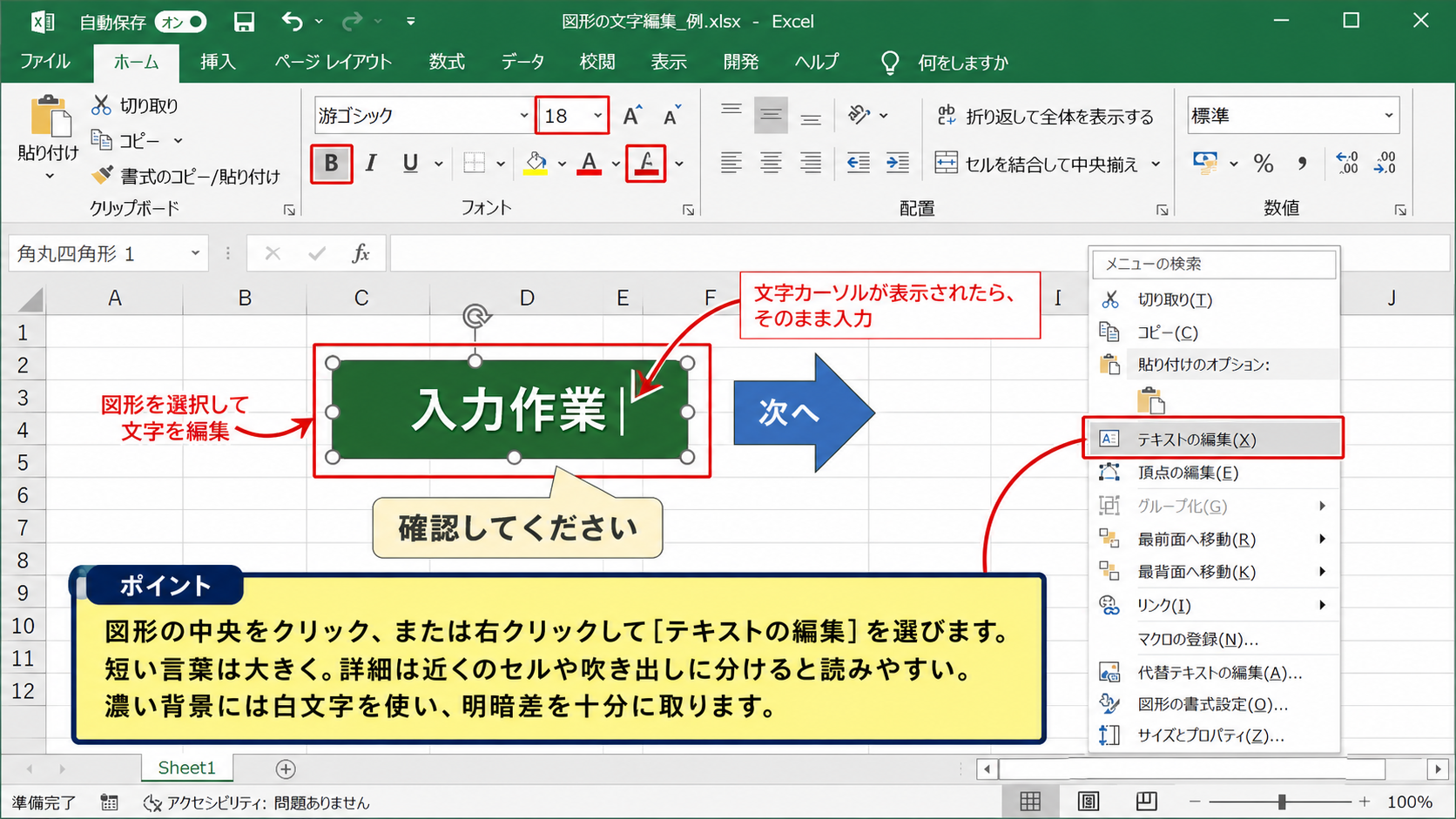Image resolution: width=1456 pixels, height=819 pixels.
Task: Click the Sheet1 tab
Action: point(186,768)
